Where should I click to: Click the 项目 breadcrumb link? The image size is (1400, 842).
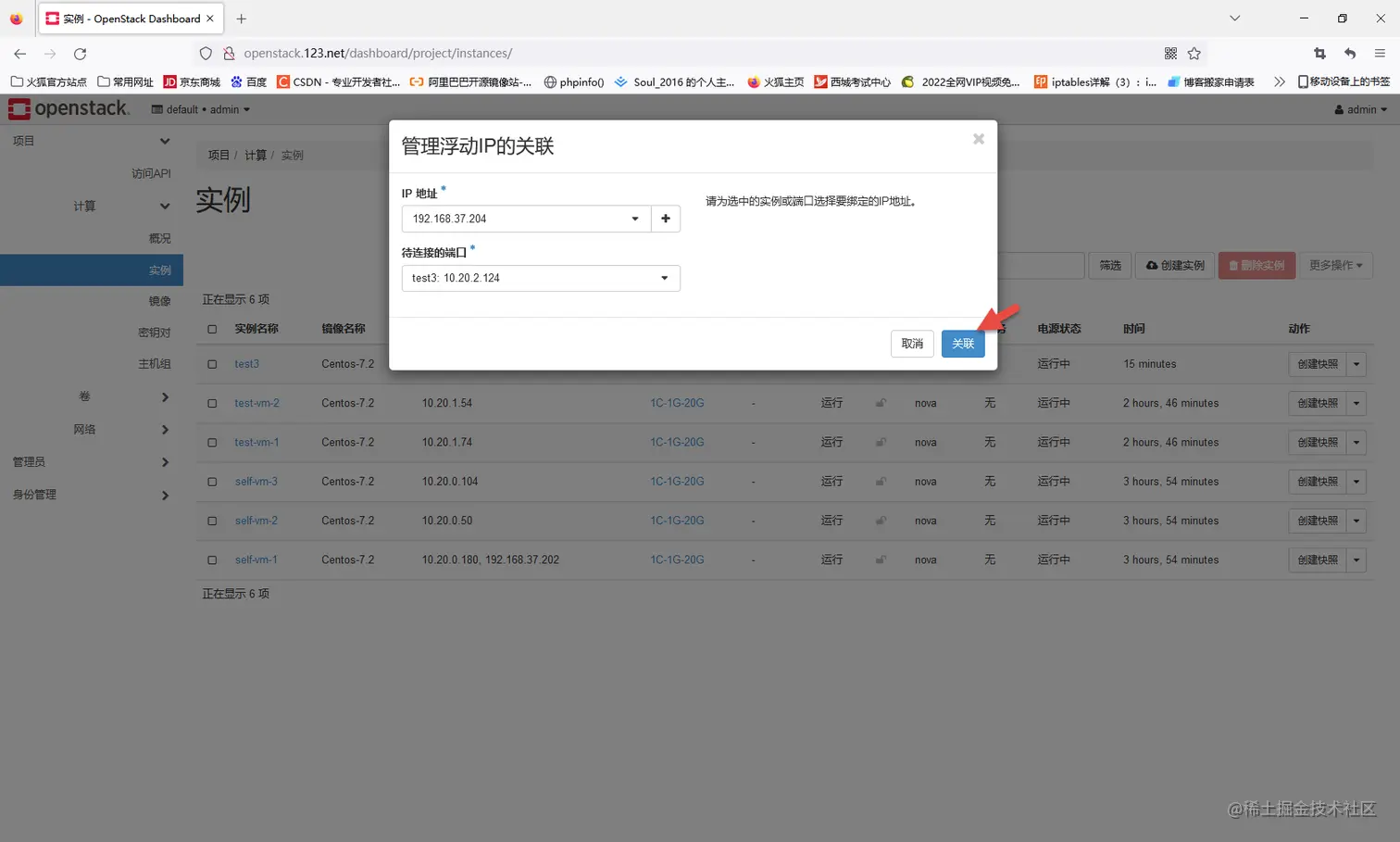[219, 155]
